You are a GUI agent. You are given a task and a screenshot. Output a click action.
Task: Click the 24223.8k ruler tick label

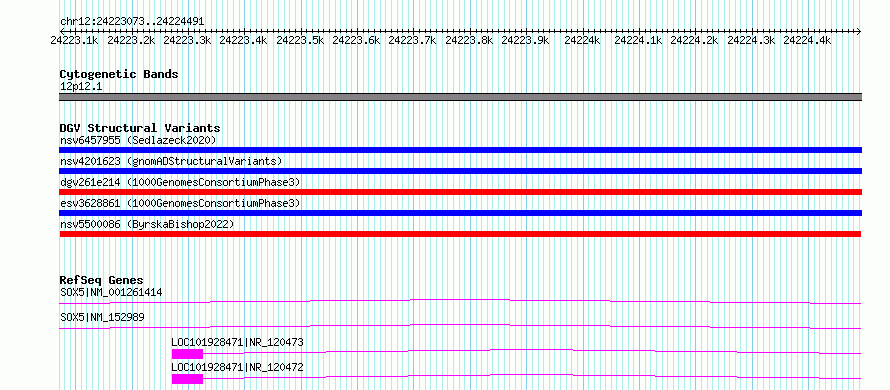(x=469, y=40)
